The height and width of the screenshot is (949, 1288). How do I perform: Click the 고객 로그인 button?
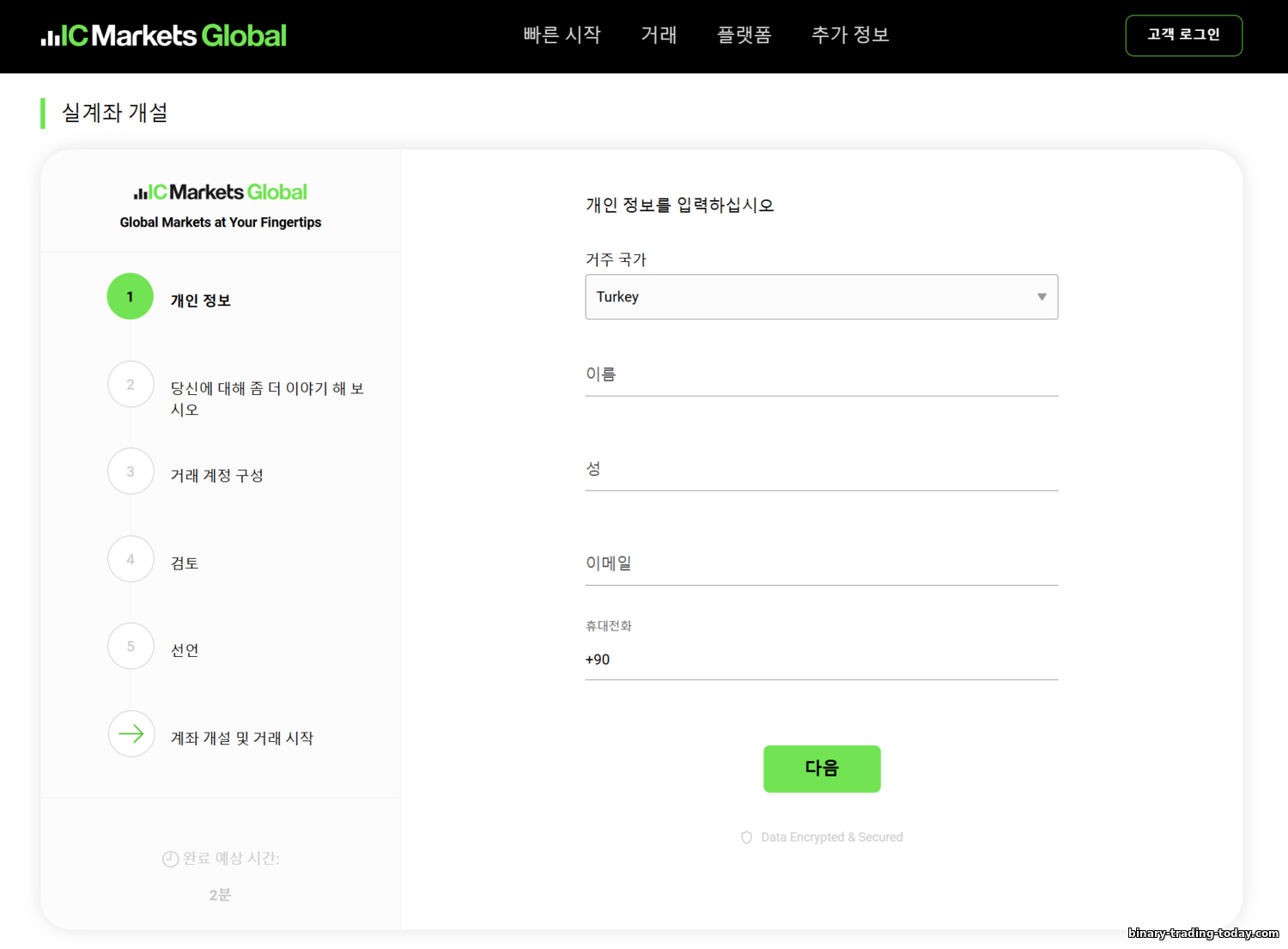tap(1183, 35)
